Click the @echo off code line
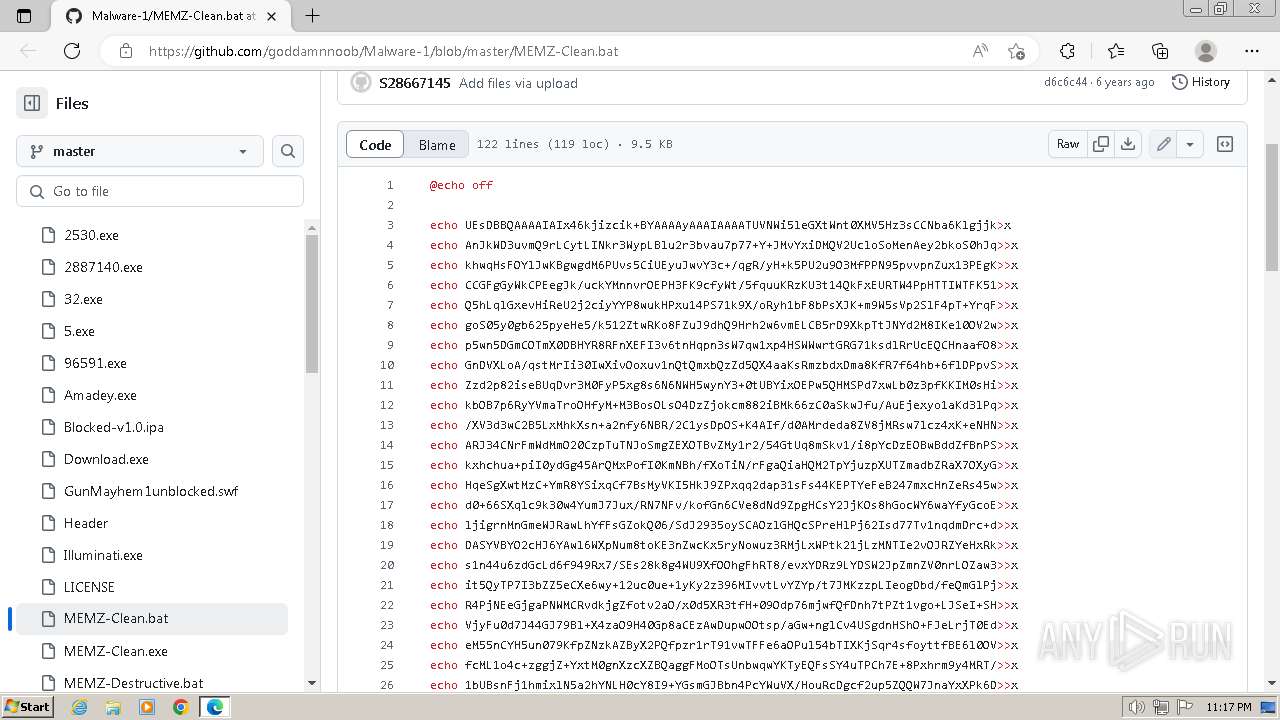Image resolution: width=1280 pixels, height=720 pixels. coord(461,185)
